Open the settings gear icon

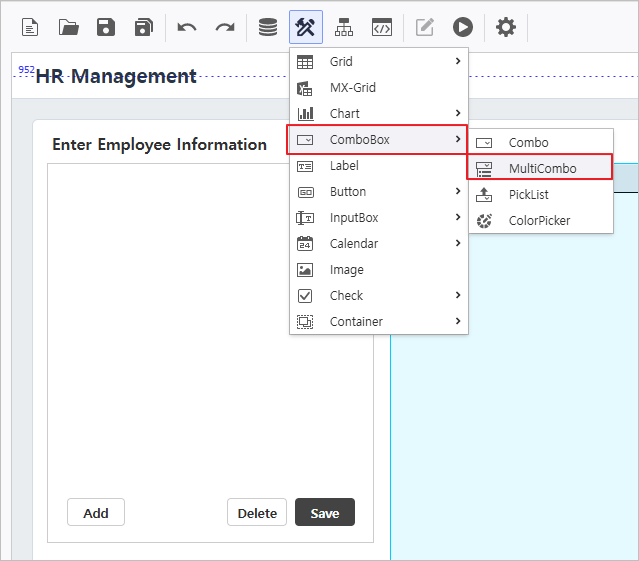tap(506, 27)
